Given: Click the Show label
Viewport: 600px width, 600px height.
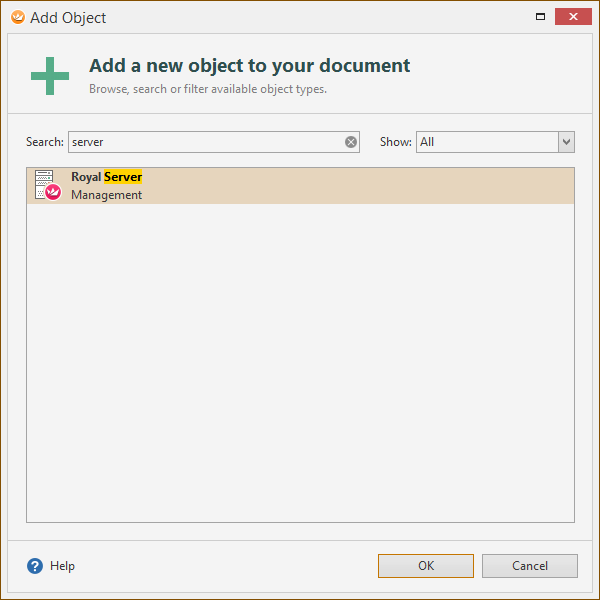Looking at the screenshot, I should click(396, 142).
